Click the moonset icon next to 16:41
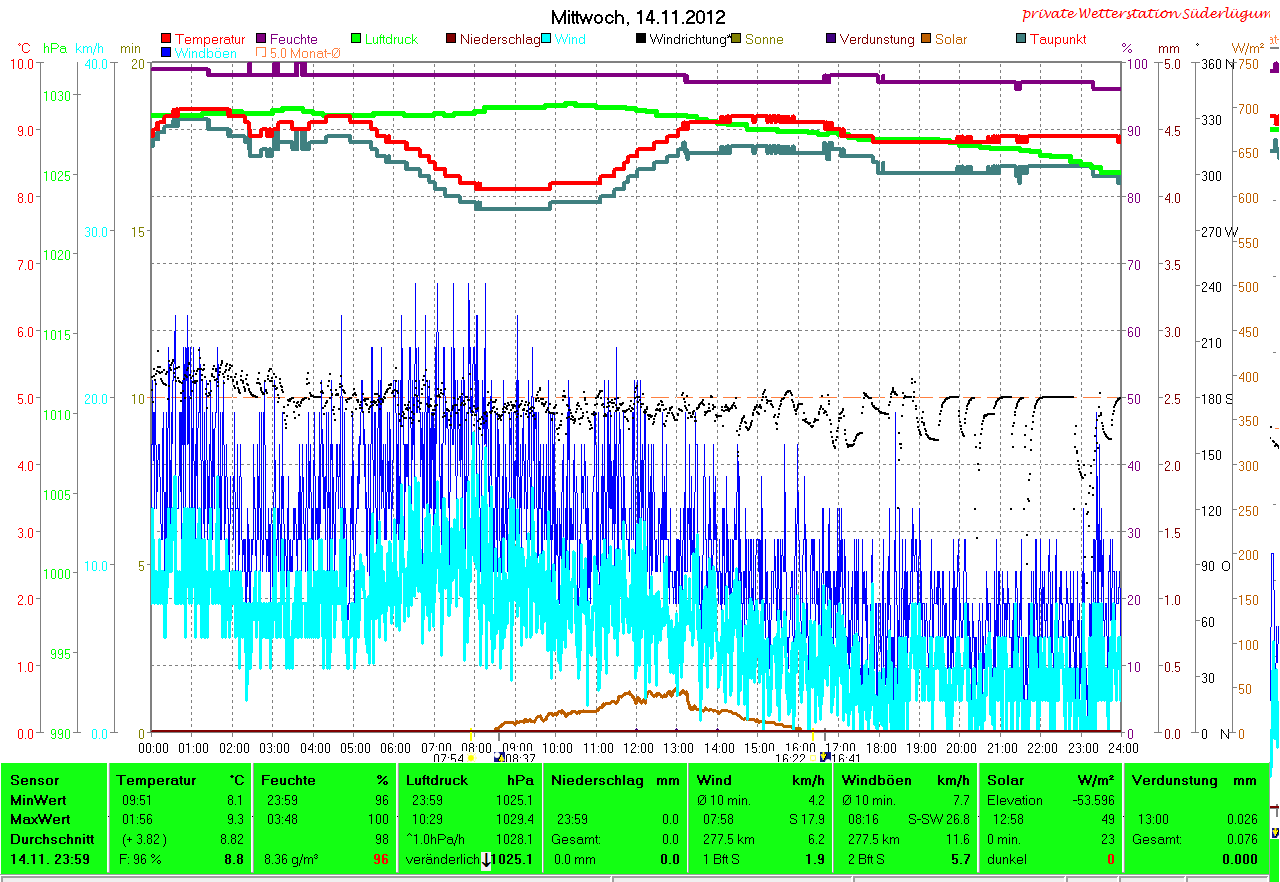 coord(824,758)
